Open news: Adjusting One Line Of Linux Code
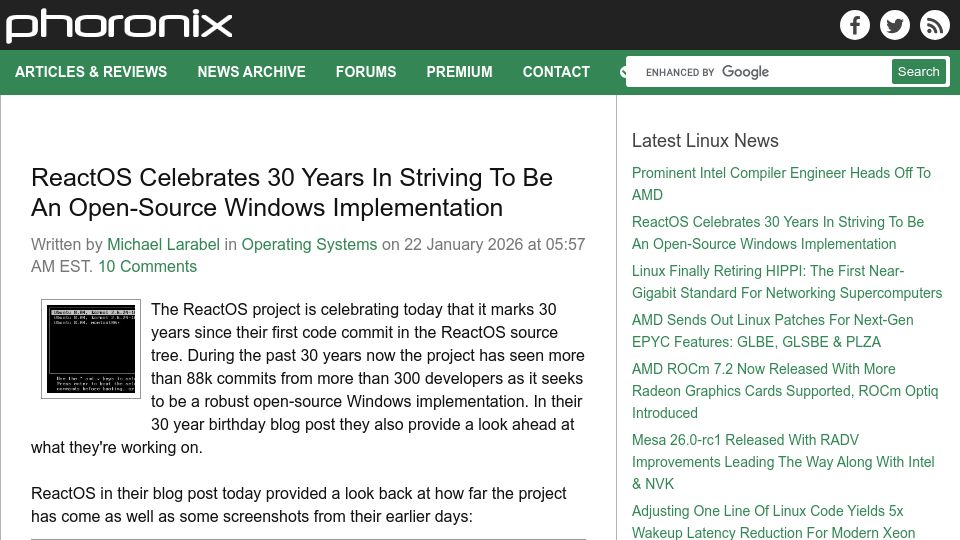Screen dimensions: 960x540 [x=774, y=521]
